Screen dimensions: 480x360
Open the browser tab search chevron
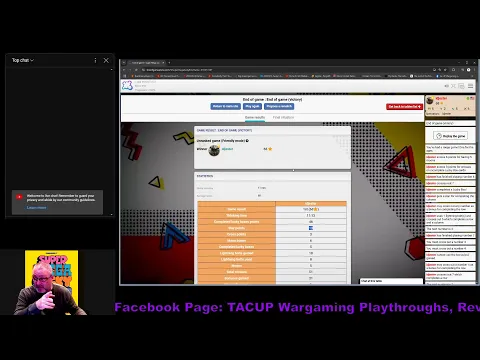click(x=124, y=63)
